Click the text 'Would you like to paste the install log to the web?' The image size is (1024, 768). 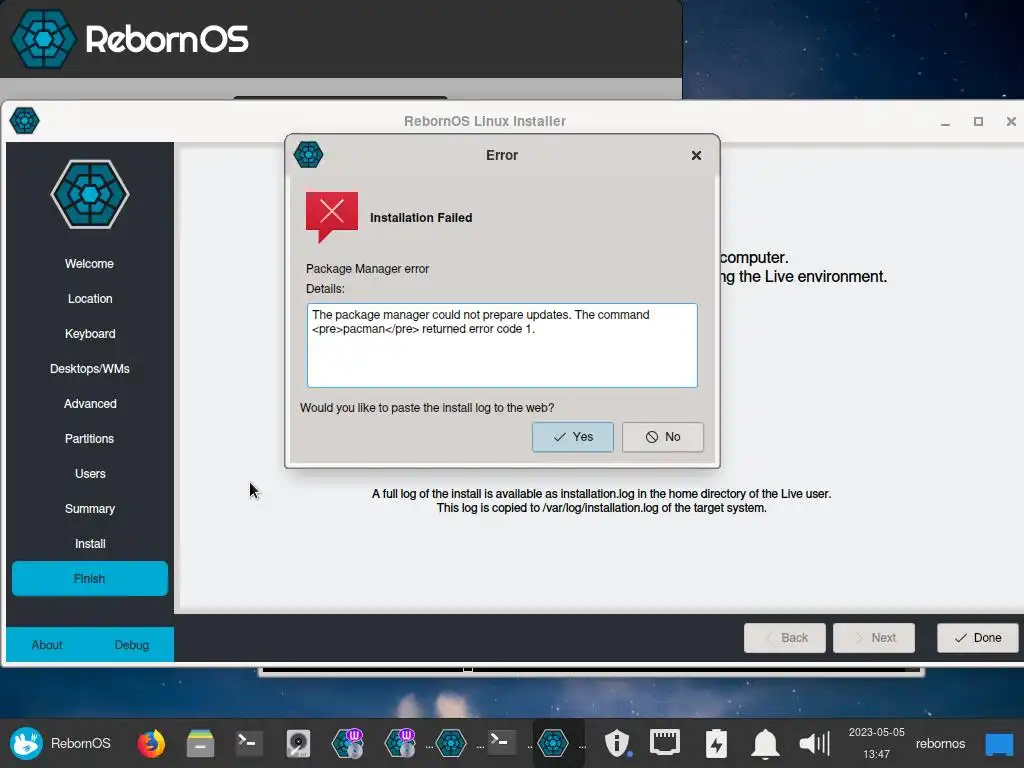[427, 408]
